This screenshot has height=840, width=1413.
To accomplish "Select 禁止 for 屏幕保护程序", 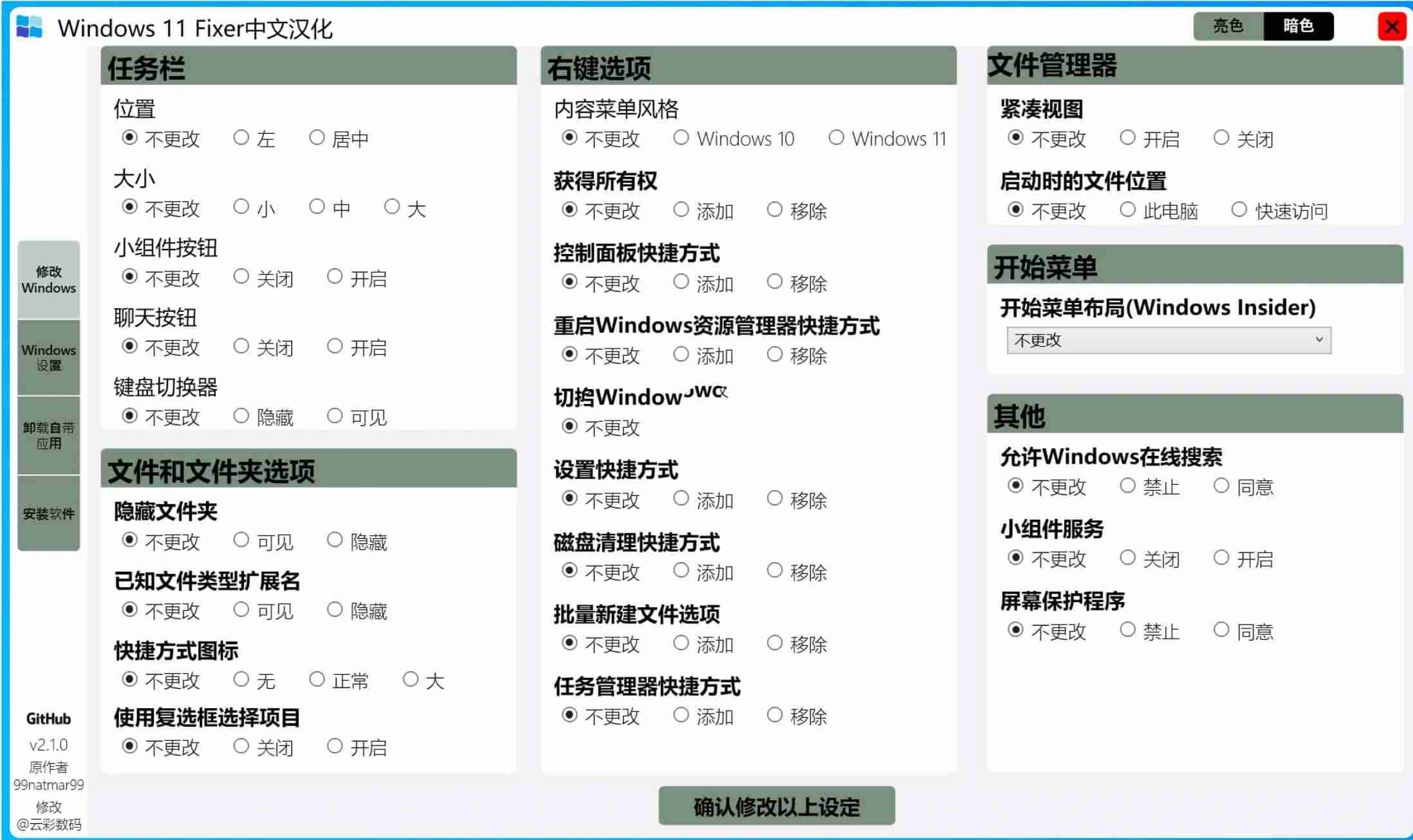I will pyautogui.click(x=1150, y=631).
